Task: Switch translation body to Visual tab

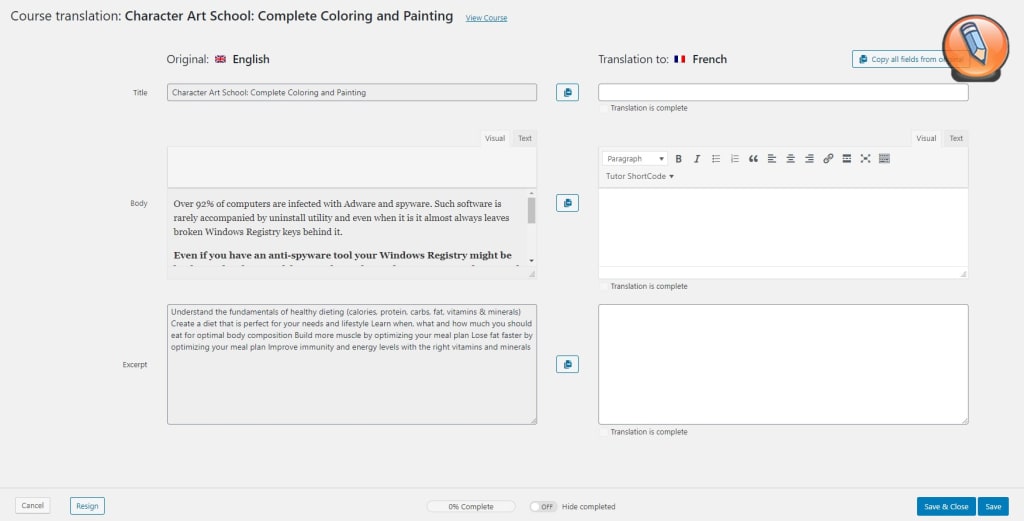Action: pyautogui.click(x=926, y=138)
